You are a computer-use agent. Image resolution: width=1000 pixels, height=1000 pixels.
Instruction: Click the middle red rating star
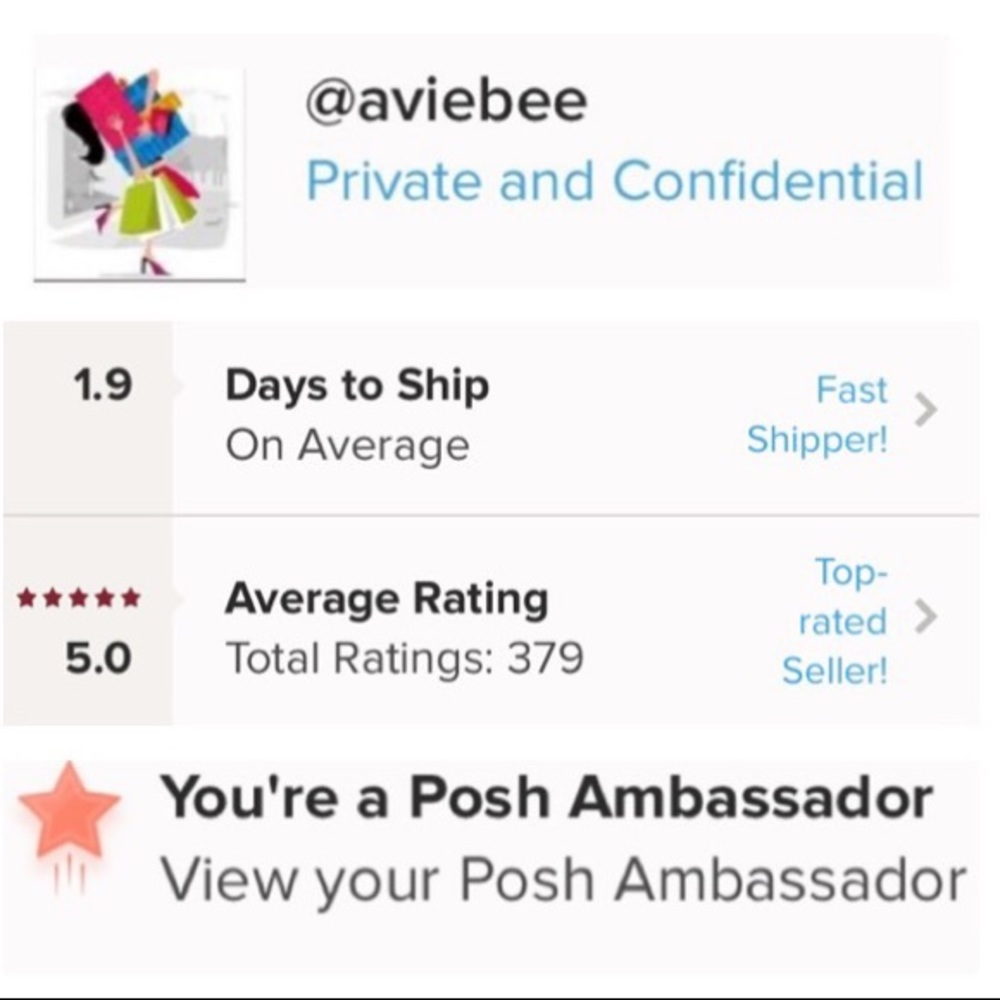[78, 599]
